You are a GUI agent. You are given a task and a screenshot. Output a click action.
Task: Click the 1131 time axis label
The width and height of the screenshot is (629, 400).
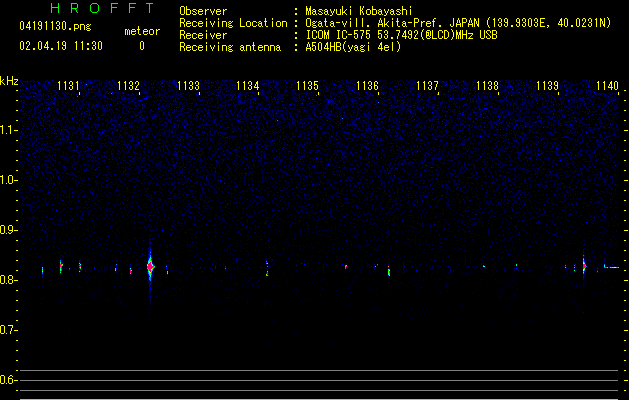point(68,86)
